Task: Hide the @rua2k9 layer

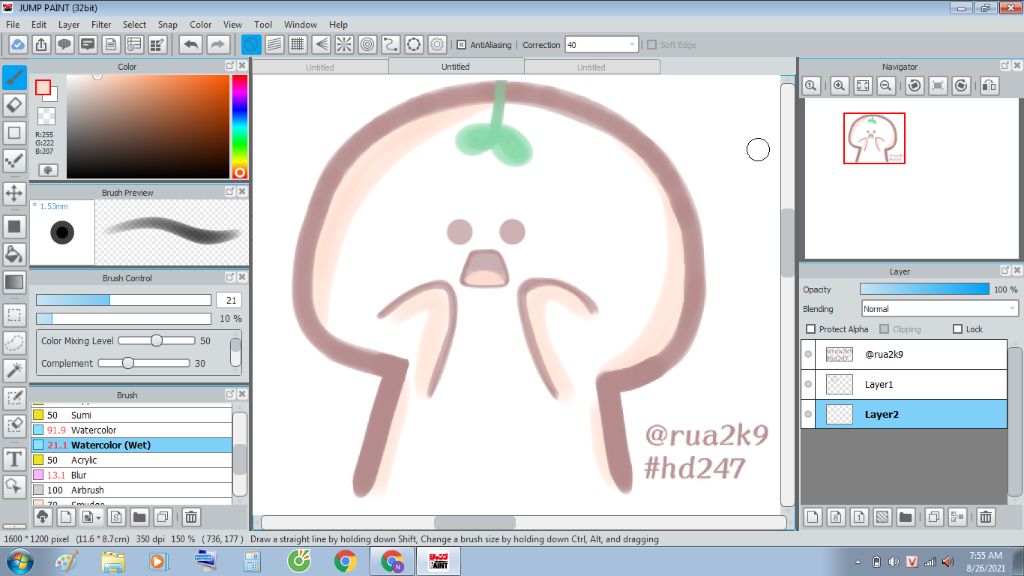Action: [x=809, y=354]
